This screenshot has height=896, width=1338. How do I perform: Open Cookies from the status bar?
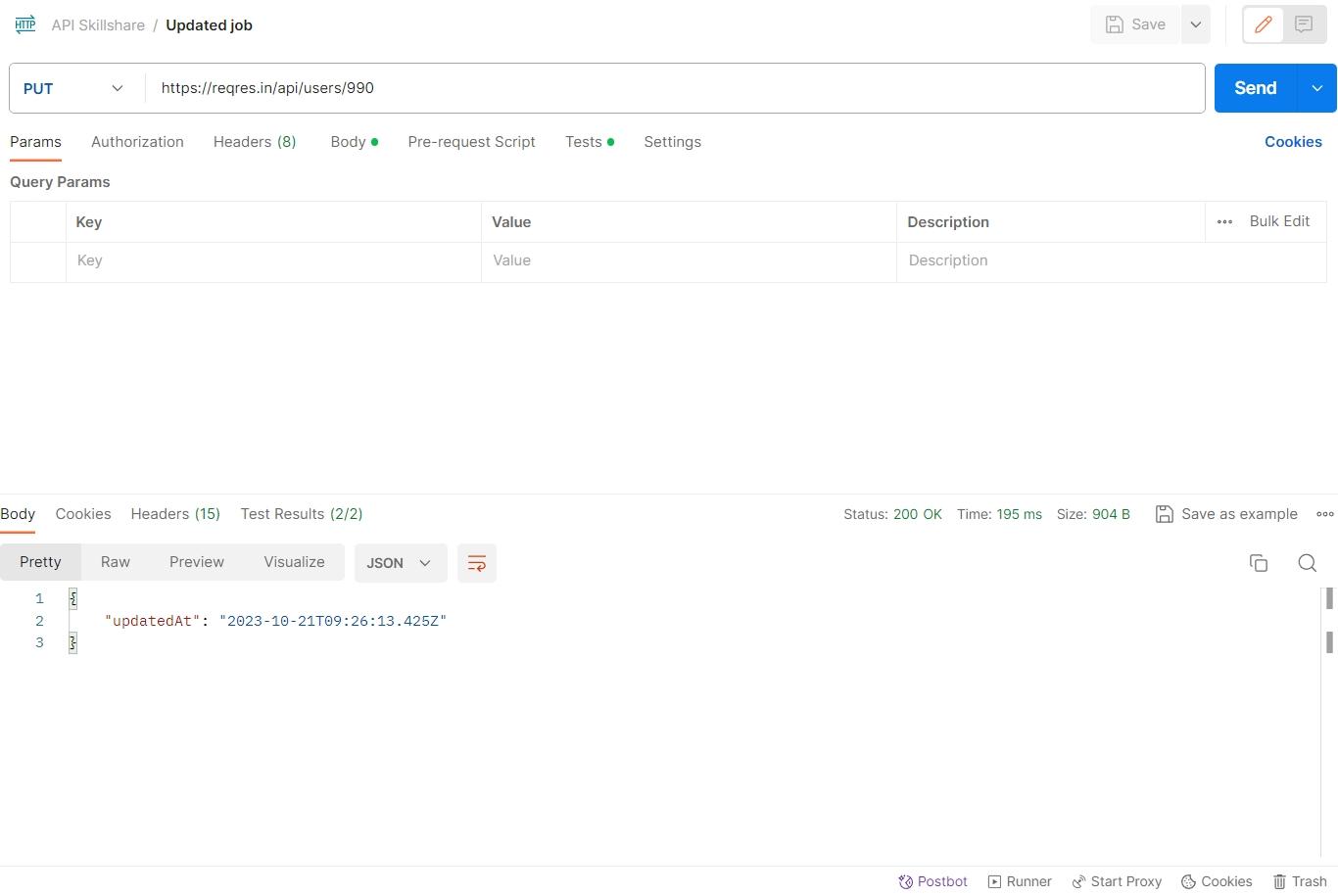[x=1217, y=881]
